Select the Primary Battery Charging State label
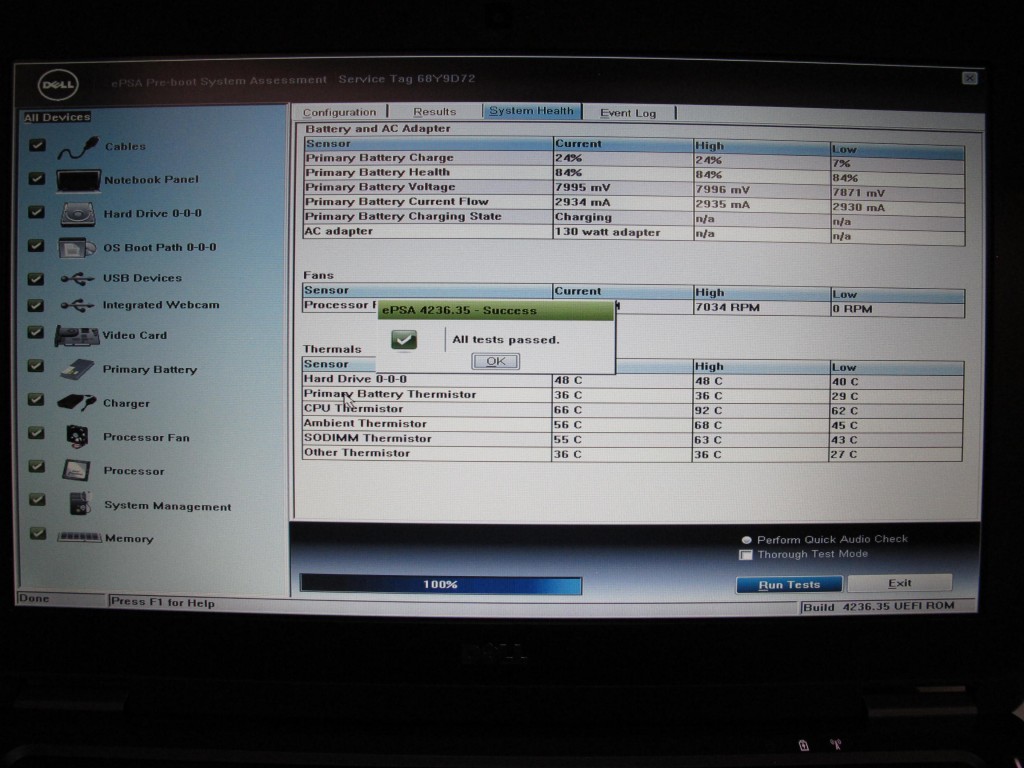This screenshot has height=768, width=1024. click(x=403, y=216)
